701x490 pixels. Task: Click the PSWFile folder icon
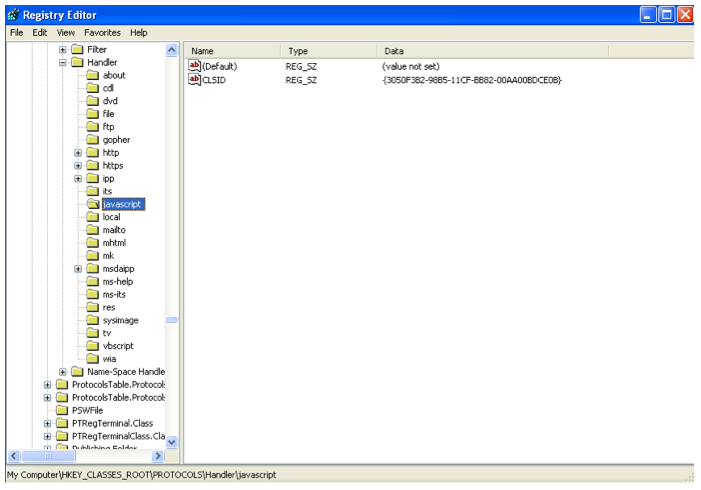(x=62, y=410)
